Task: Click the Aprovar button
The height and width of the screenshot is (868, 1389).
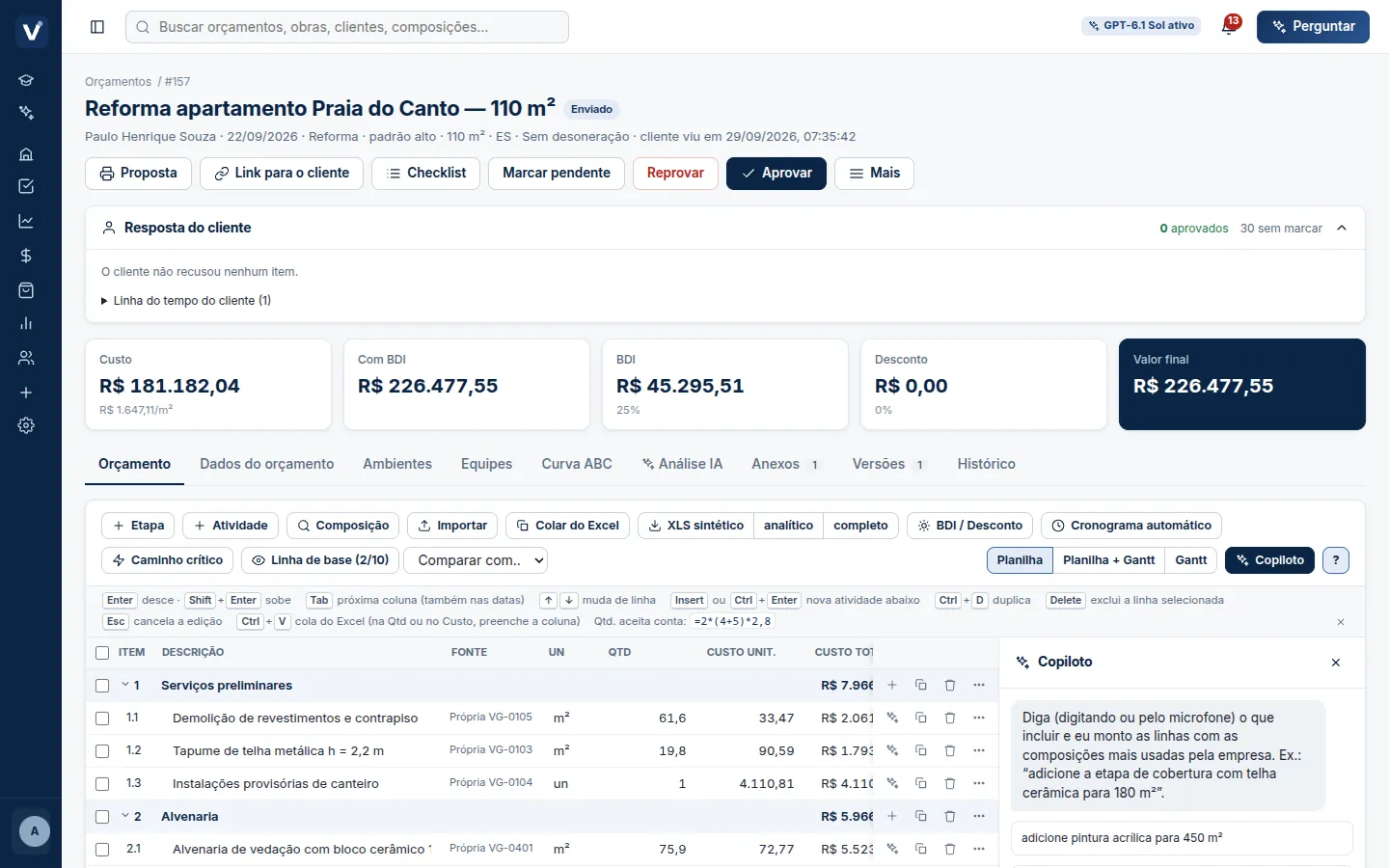Action: (776, 174)
